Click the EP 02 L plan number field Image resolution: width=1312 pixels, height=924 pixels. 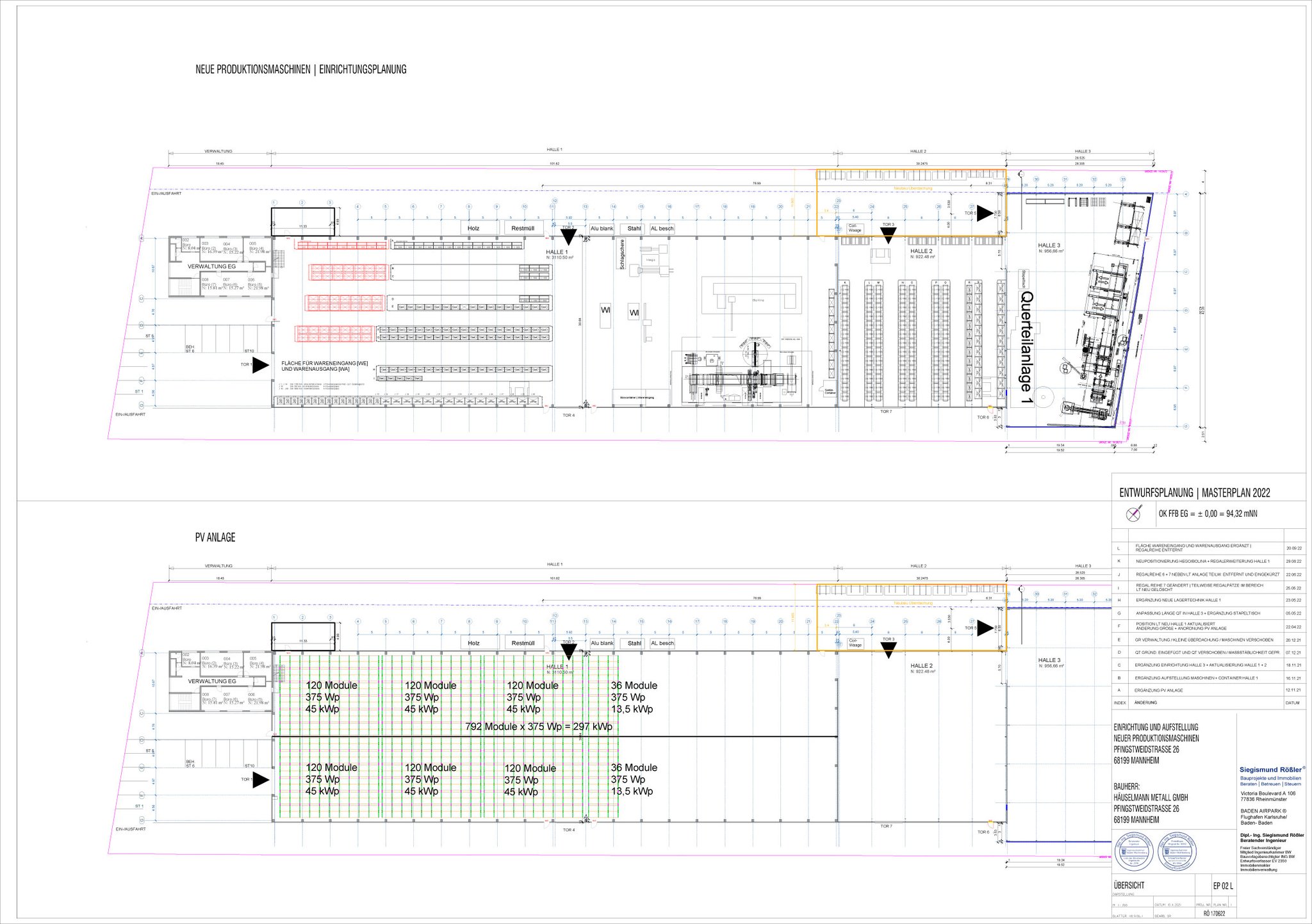point(1222,886)
